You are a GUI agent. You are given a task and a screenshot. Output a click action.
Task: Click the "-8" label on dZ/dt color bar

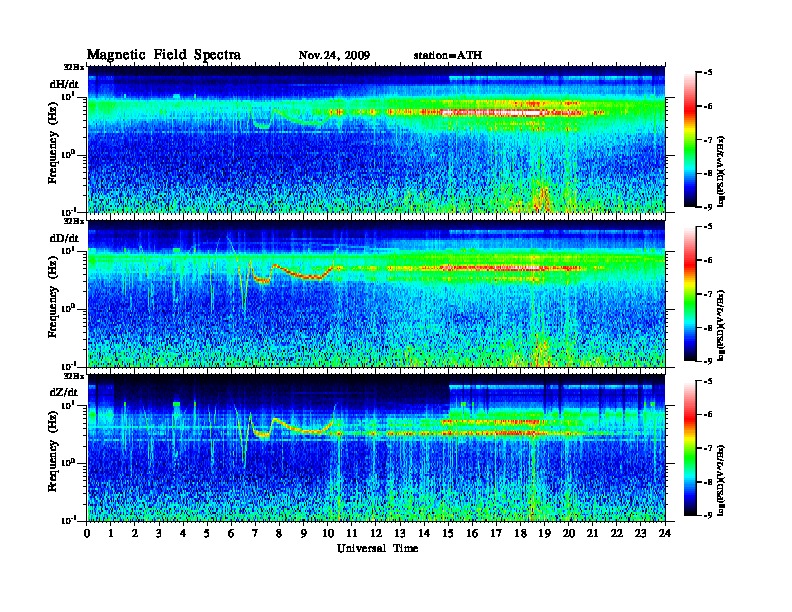click(x=708, y=482)
